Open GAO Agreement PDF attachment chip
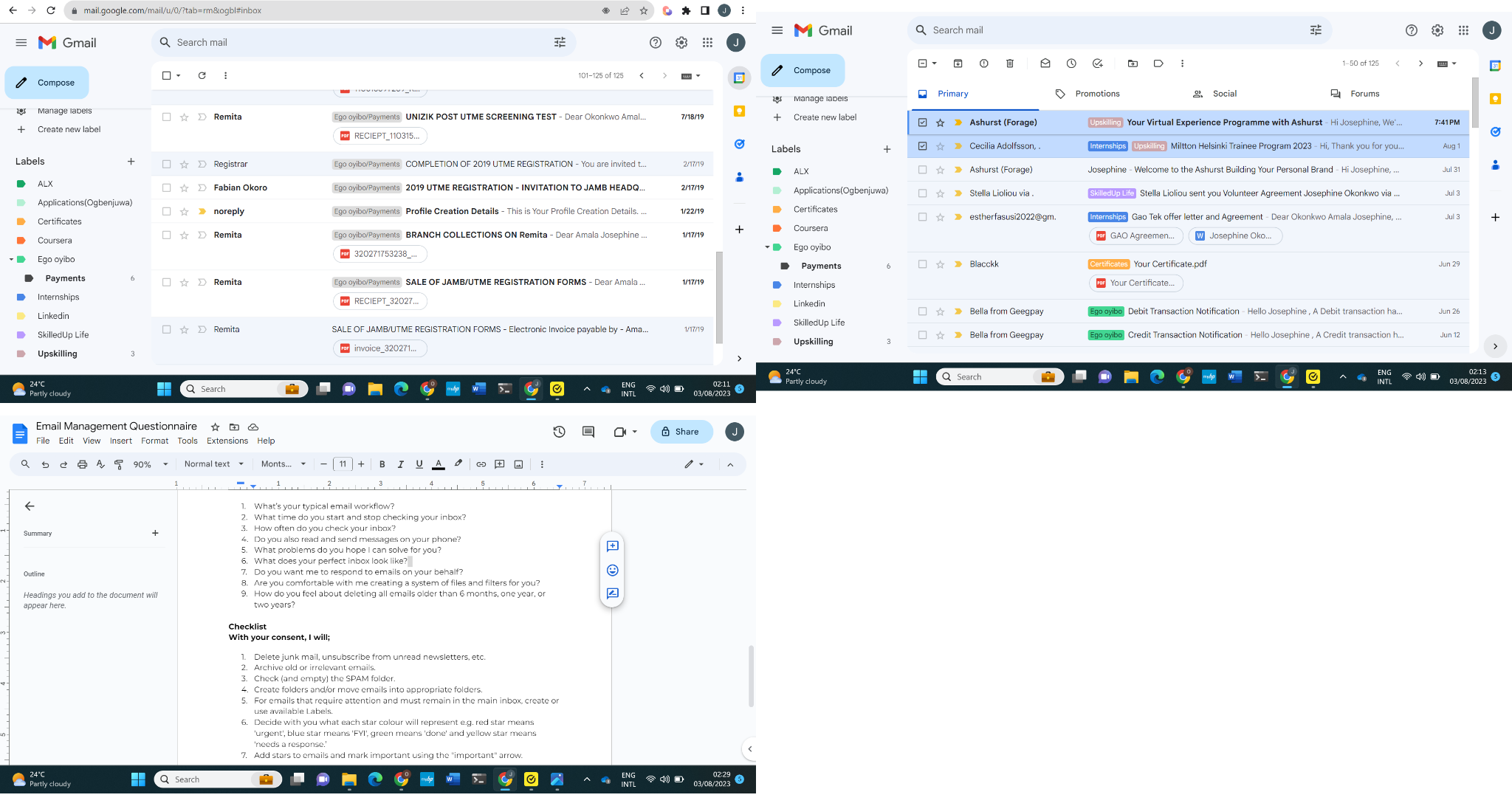Screen dimensions: 1512x806 [1135, 236]
